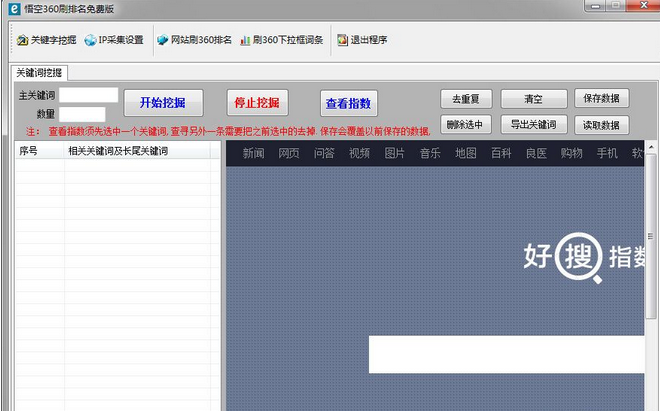
Task: Click 退出程序 to exit the program
Action: pos(362,40)
